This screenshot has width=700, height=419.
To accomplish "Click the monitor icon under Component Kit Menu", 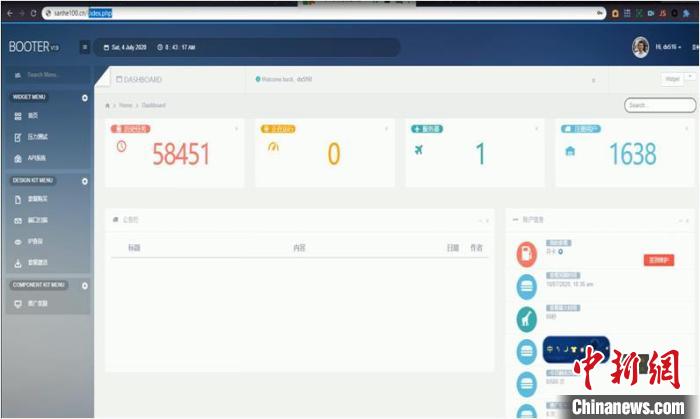I will click(x=18, y=304).
